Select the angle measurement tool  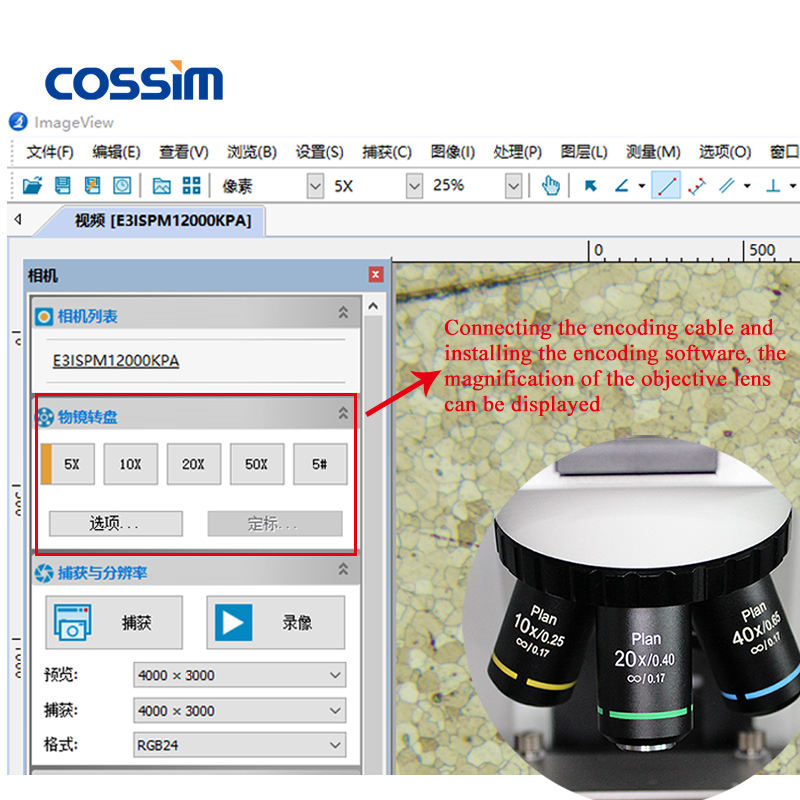tap(621, 185)
